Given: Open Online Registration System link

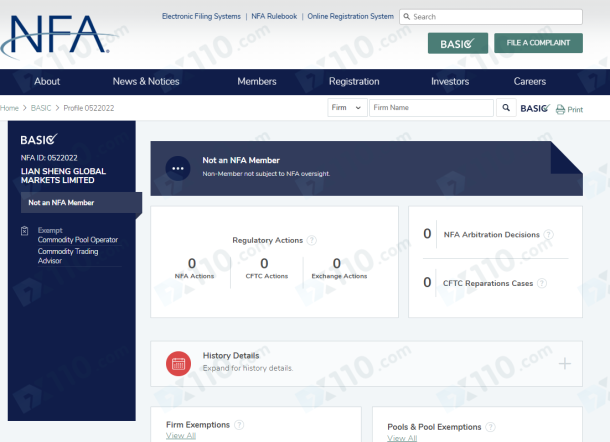Looking at the screenshot, I should pyautogui.click(x=351, y=16).
